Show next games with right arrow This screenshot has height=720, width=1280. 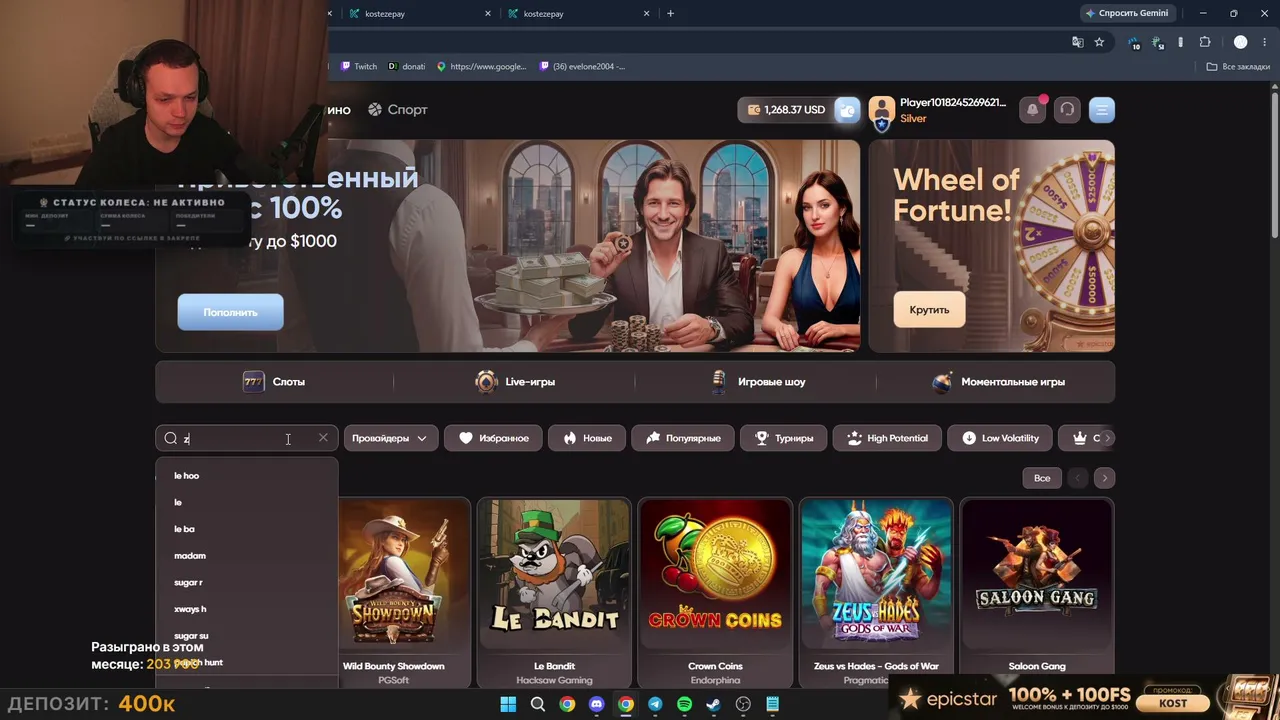click(x=1104, y=478)
